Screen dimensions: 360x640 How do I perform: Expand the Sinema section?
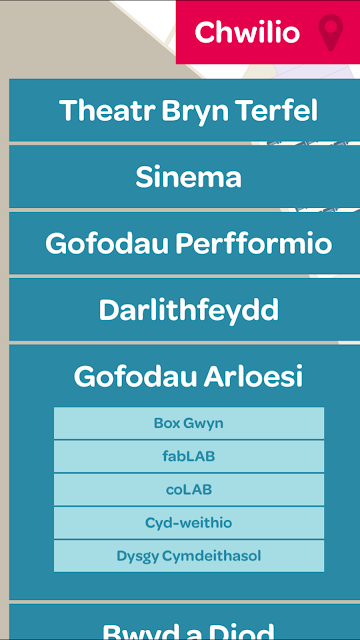184,177
